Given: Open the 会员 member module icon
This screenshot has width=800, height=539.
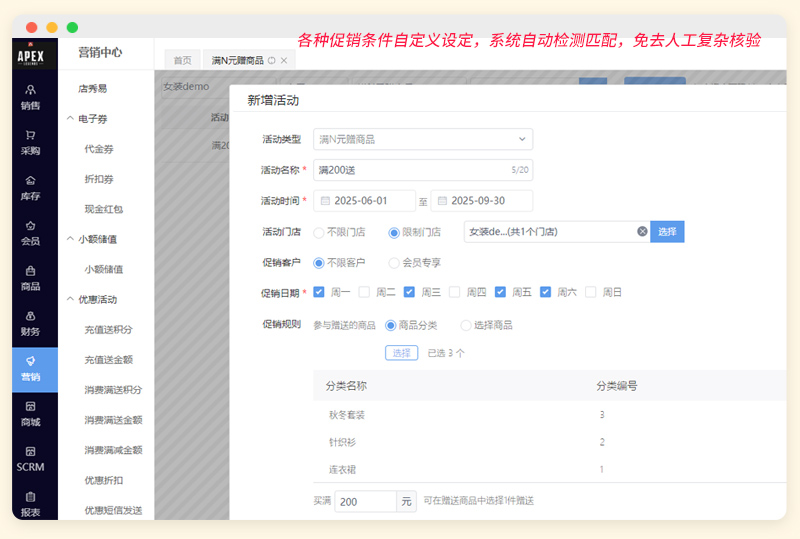Looking at the screenshot, I should click(30, 226).
